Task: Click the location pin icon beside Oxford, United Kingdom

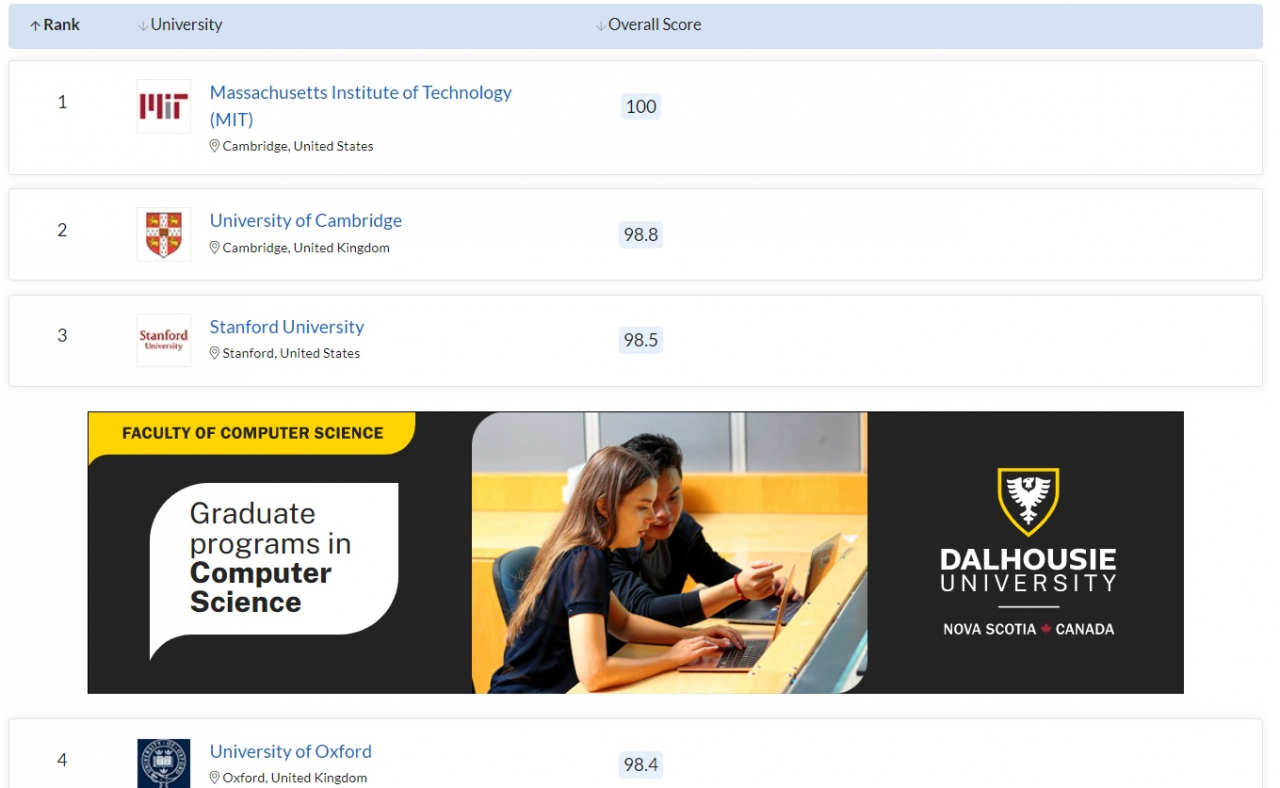Action: click(214, 778)
